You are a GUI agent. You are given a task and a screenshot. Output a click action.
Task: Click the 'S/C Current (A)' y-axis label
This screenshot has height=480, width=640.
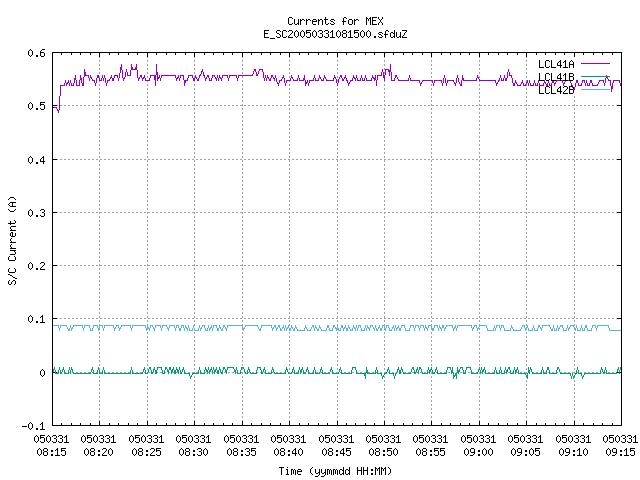13,240
